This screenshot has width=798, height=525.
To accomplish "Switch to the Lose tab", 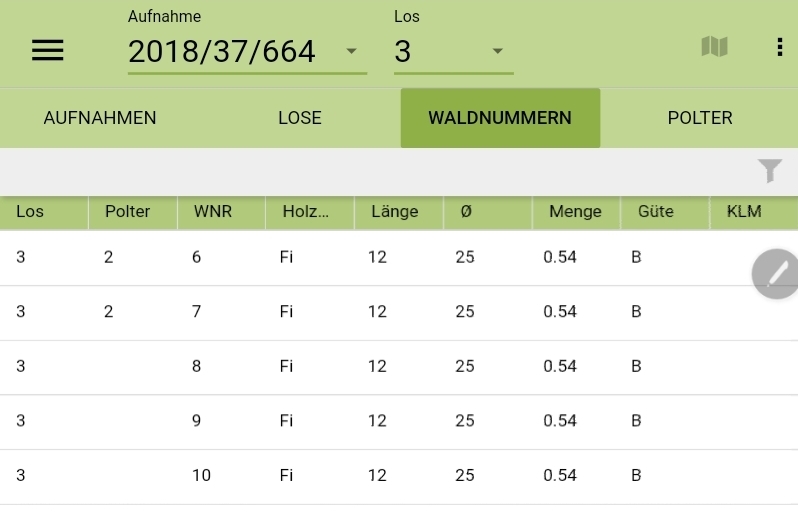I will coord(300,118).
